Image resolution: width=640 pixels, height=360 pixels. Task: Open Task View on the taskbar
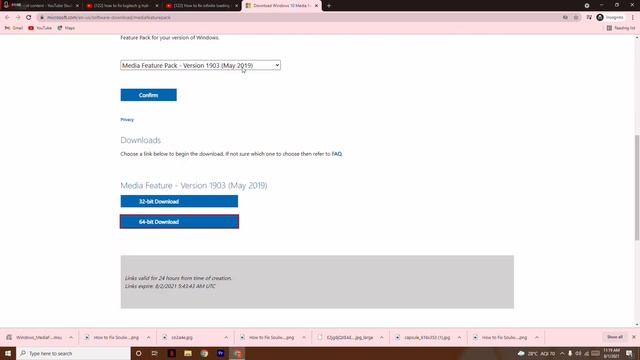[155, 353]
